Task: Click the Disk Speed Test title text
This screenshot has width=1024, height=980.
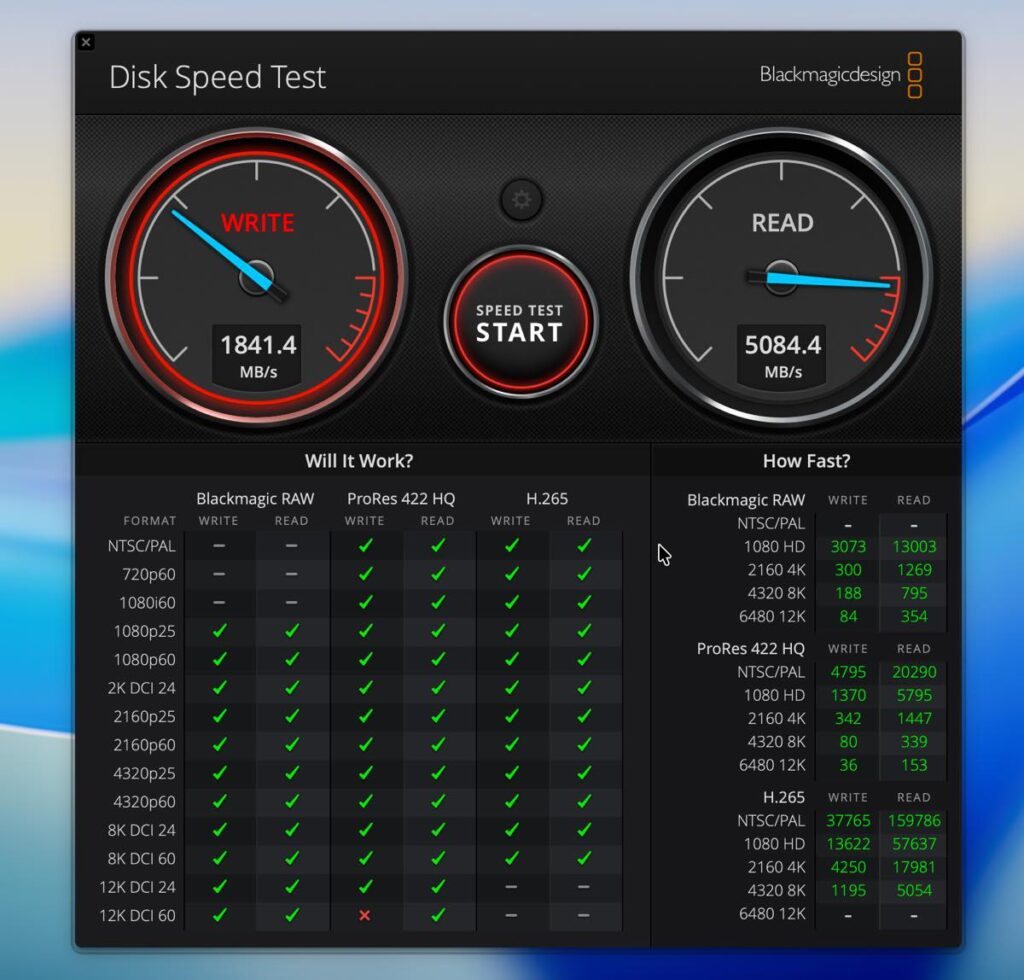Action: coord(217,77)
